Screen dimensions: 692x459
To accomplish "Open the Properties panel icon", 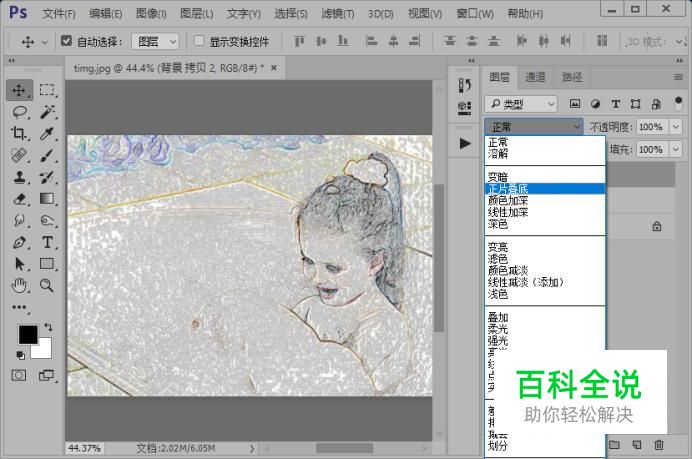I will (x=464, y=108).
